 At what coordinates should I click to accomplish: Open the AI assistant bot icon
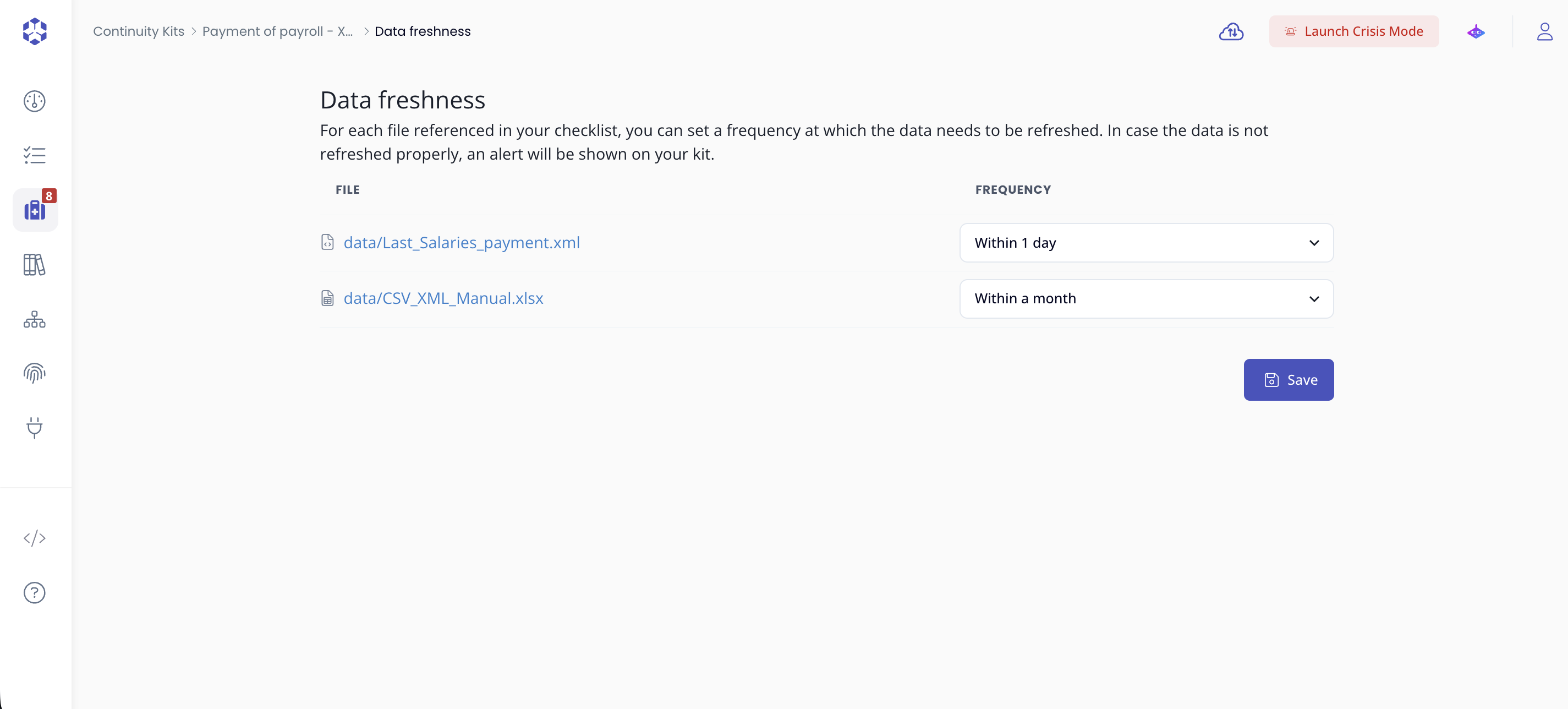[x=1476, y=32]
